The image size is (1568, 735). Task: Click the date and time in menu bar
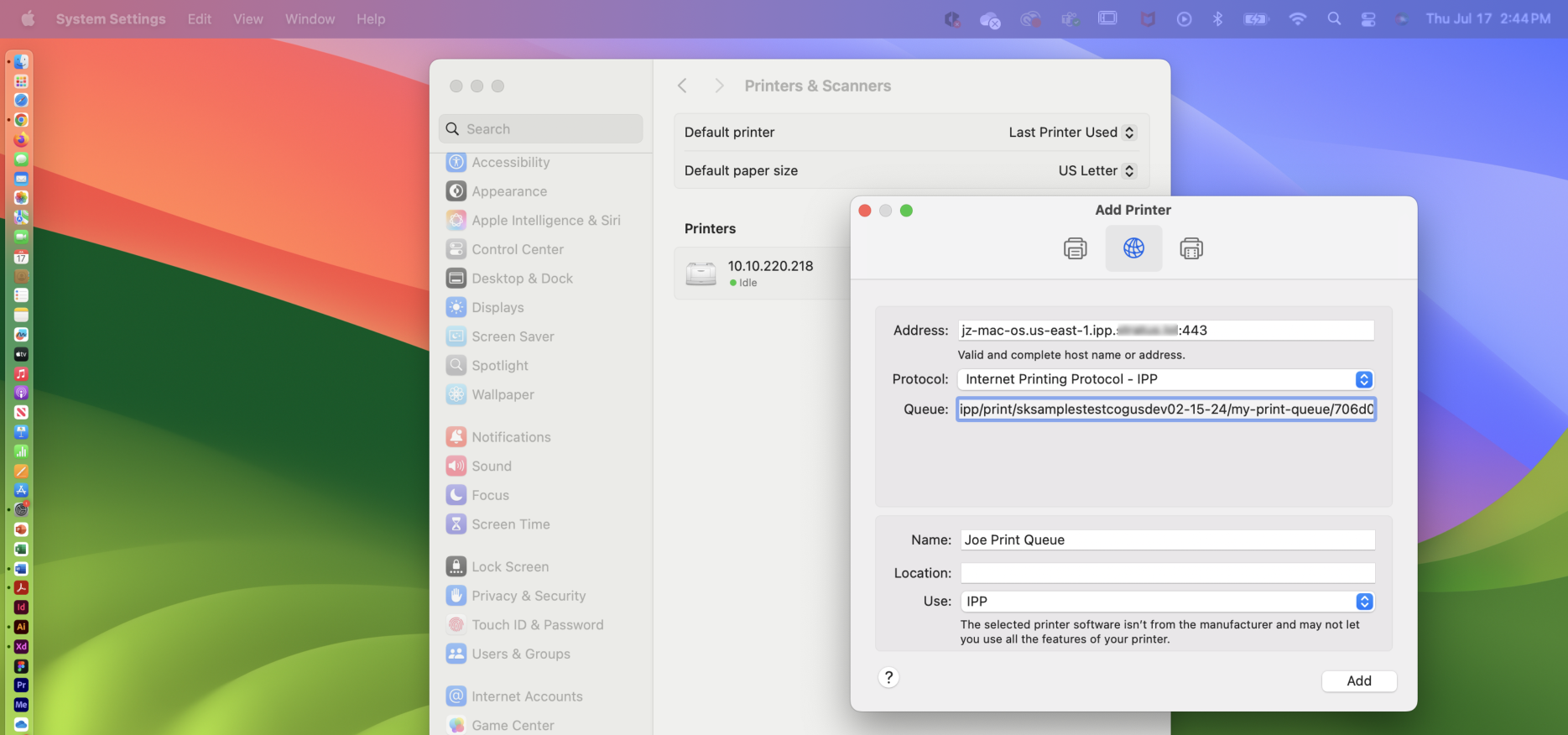1487,18
